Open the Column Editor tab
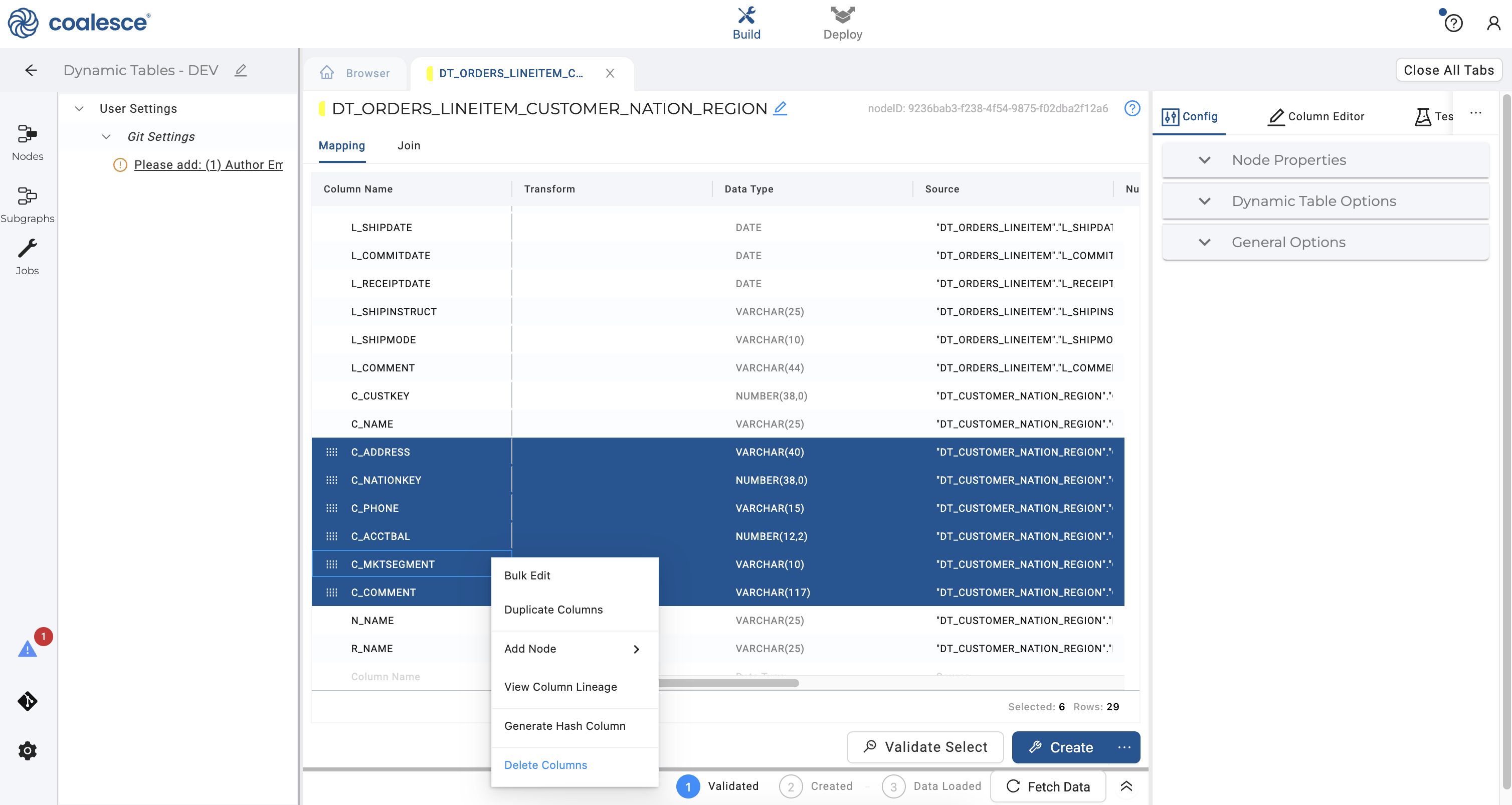 1316,117
